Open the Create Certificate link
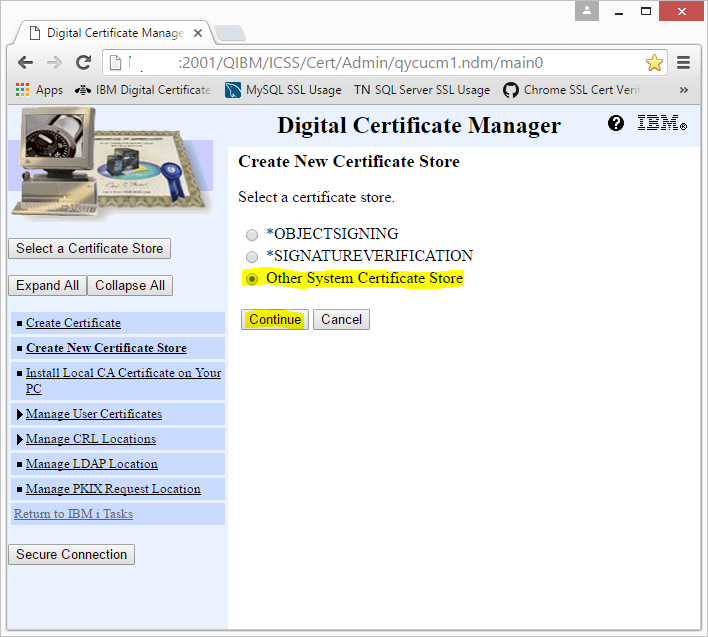 coord(73,323)
